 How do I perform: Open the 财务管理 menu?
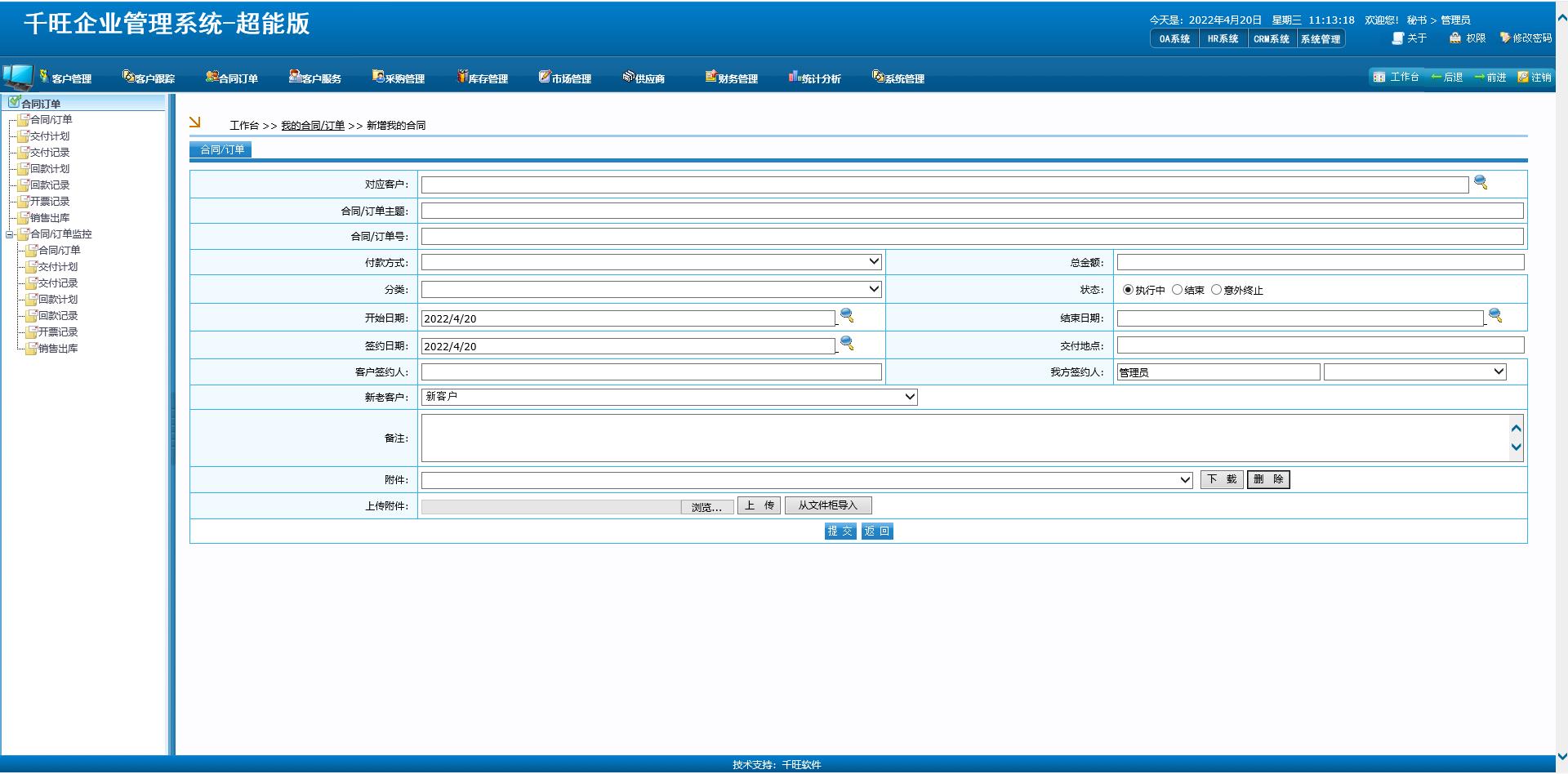[732, 78]
